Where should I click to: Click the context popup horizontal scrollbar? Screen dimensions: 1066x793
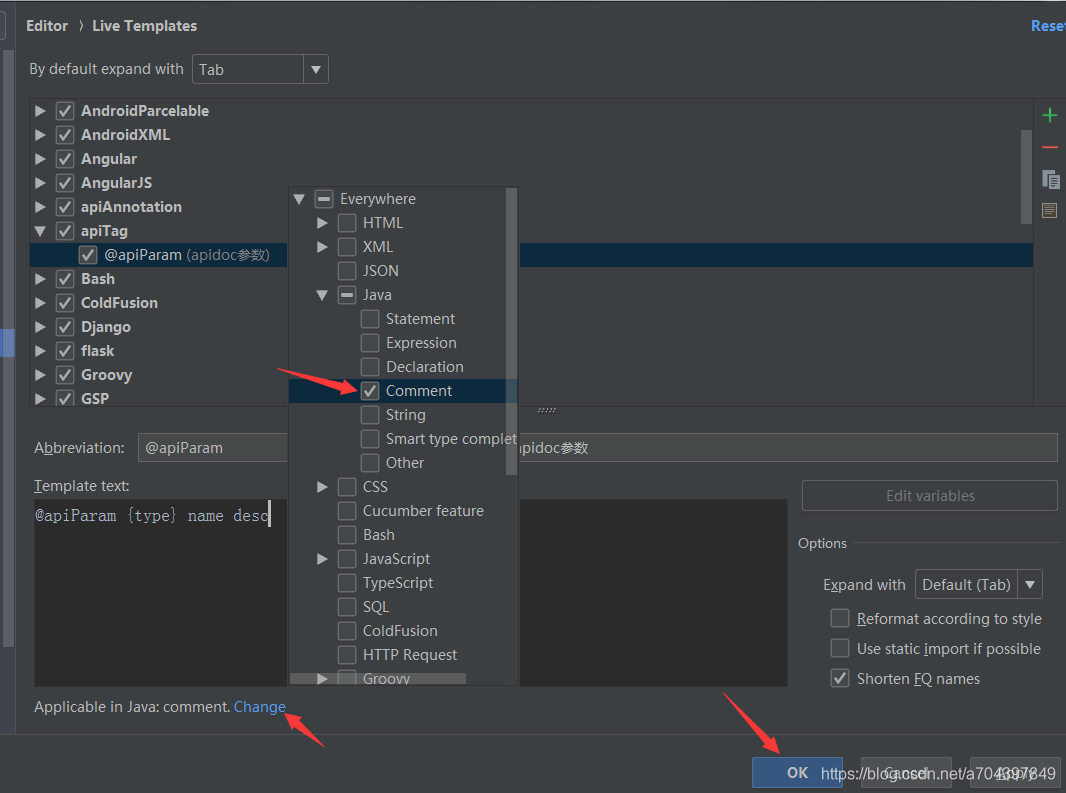pyautogui.click(x=378, y=679)
